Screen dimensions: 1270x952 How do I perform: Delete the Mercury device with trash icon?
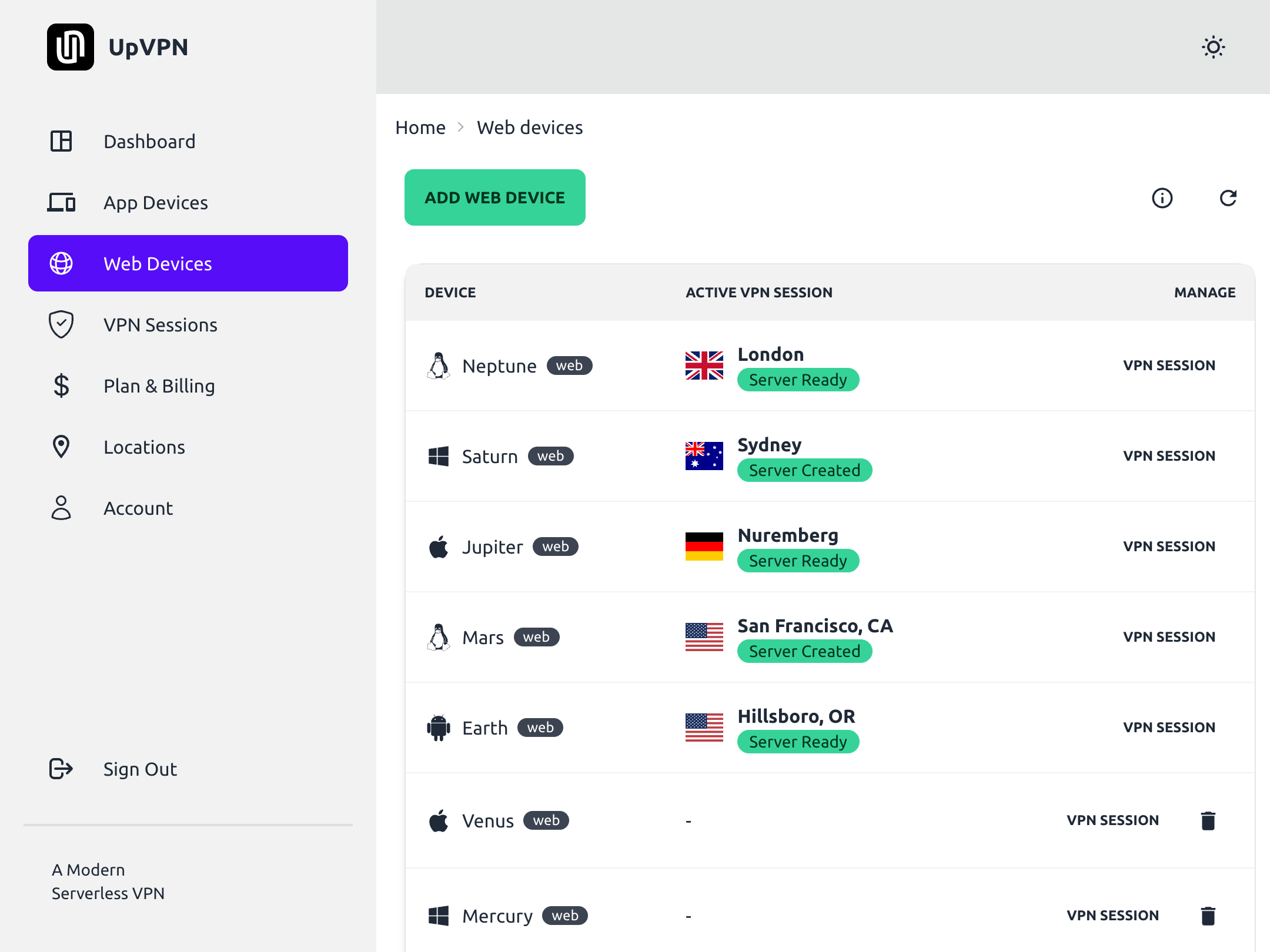(x=1208, y=916)
